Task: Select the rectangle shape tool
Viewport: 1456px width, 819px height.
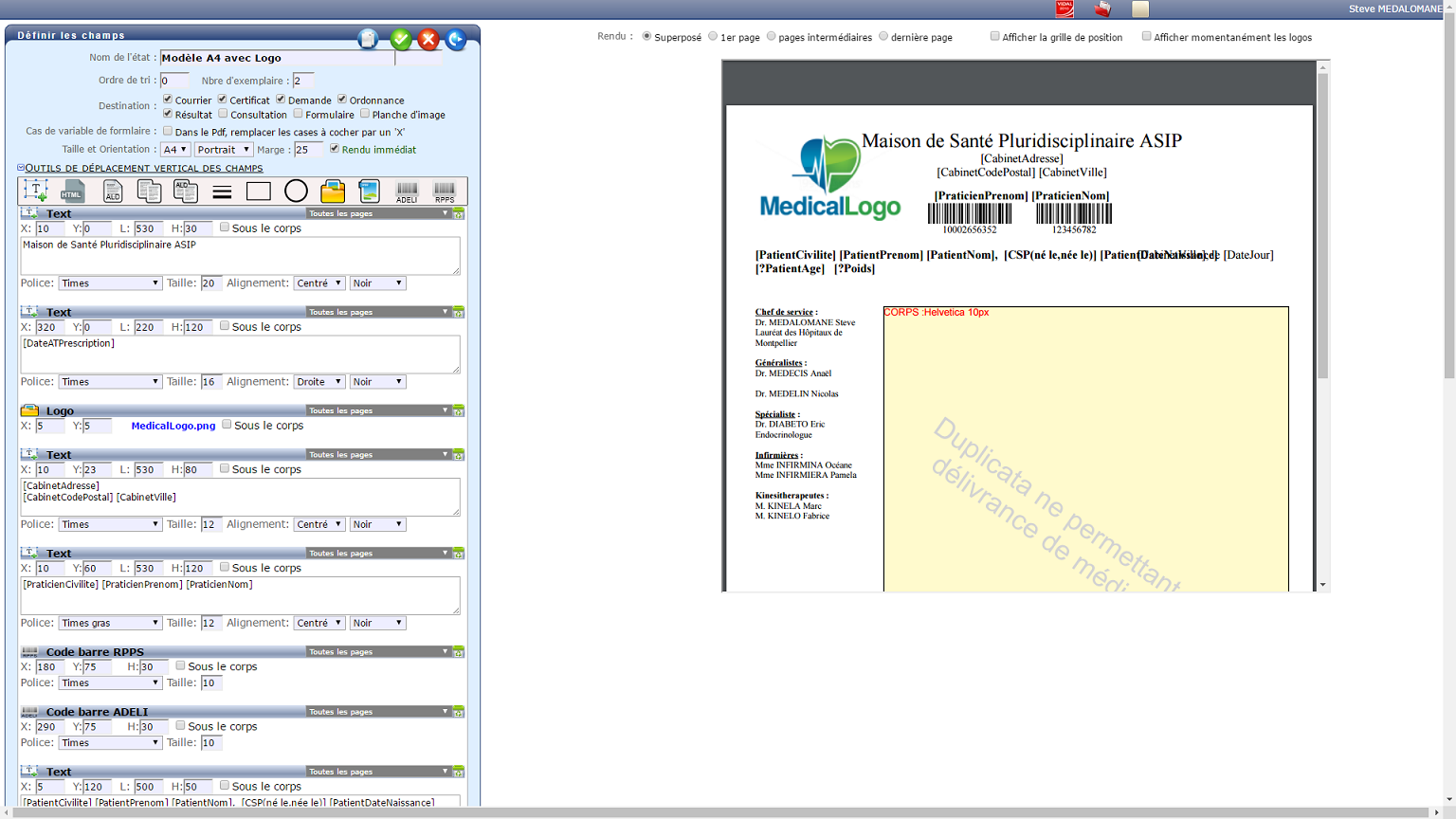Action: [259, 191]
